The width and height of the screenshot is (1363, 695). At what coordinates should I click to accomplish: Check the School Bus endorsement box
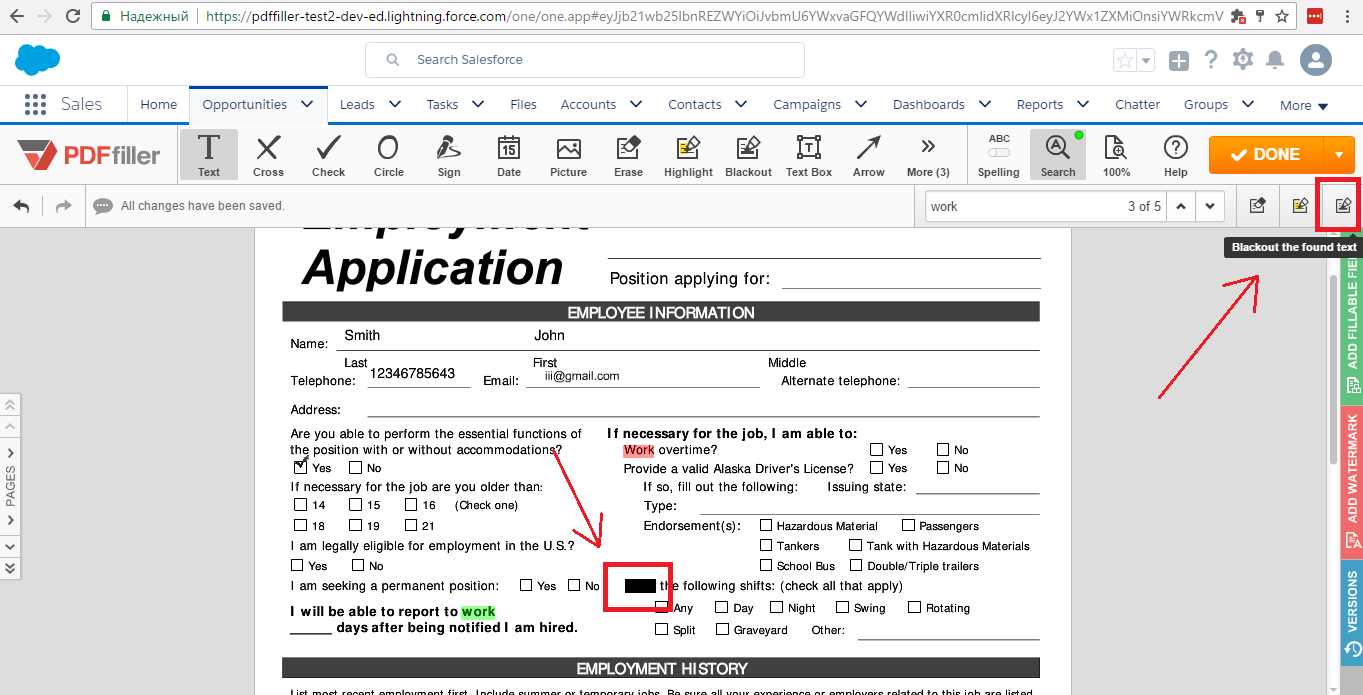(766, 565)
